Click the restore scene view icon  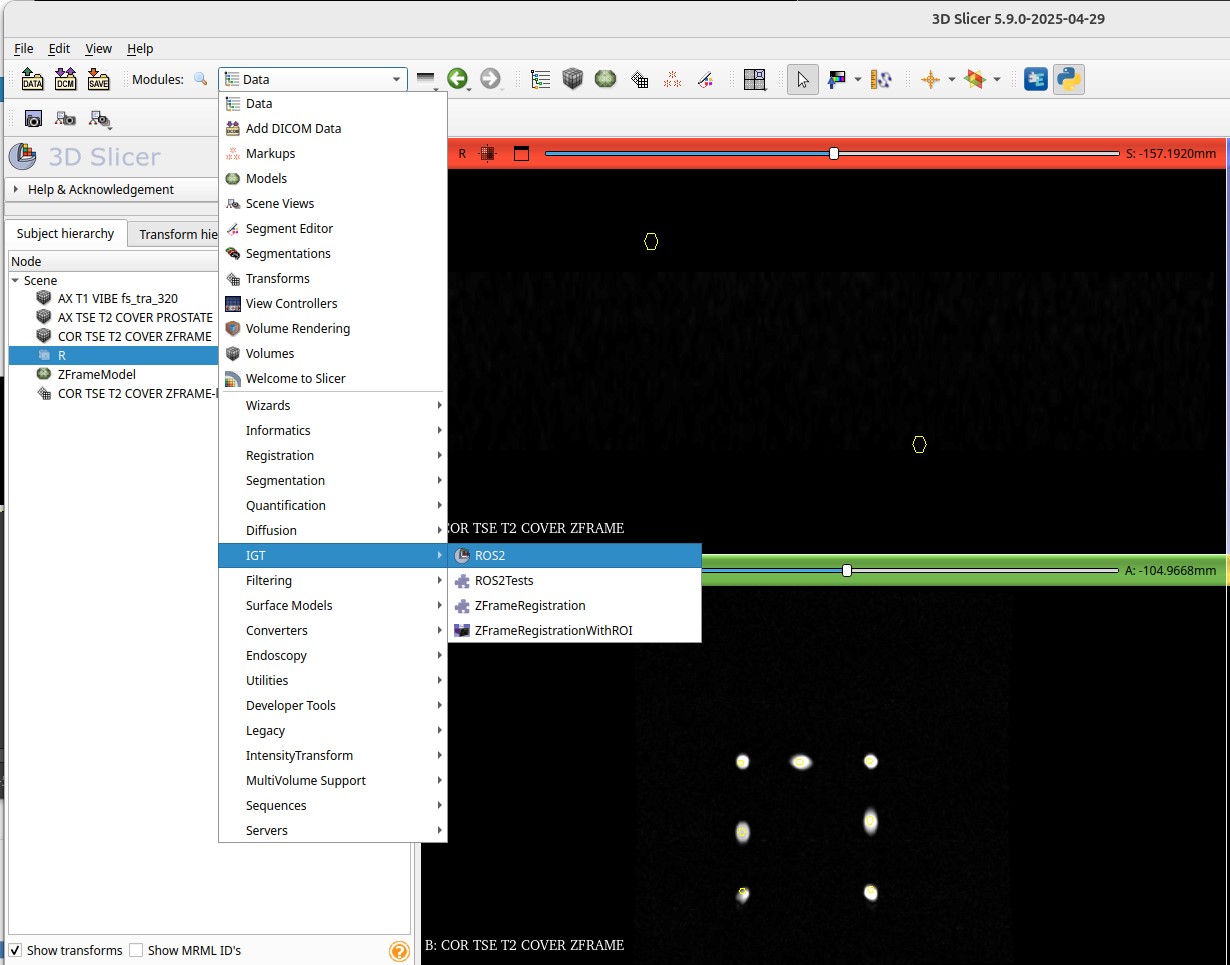pos(99,120)
